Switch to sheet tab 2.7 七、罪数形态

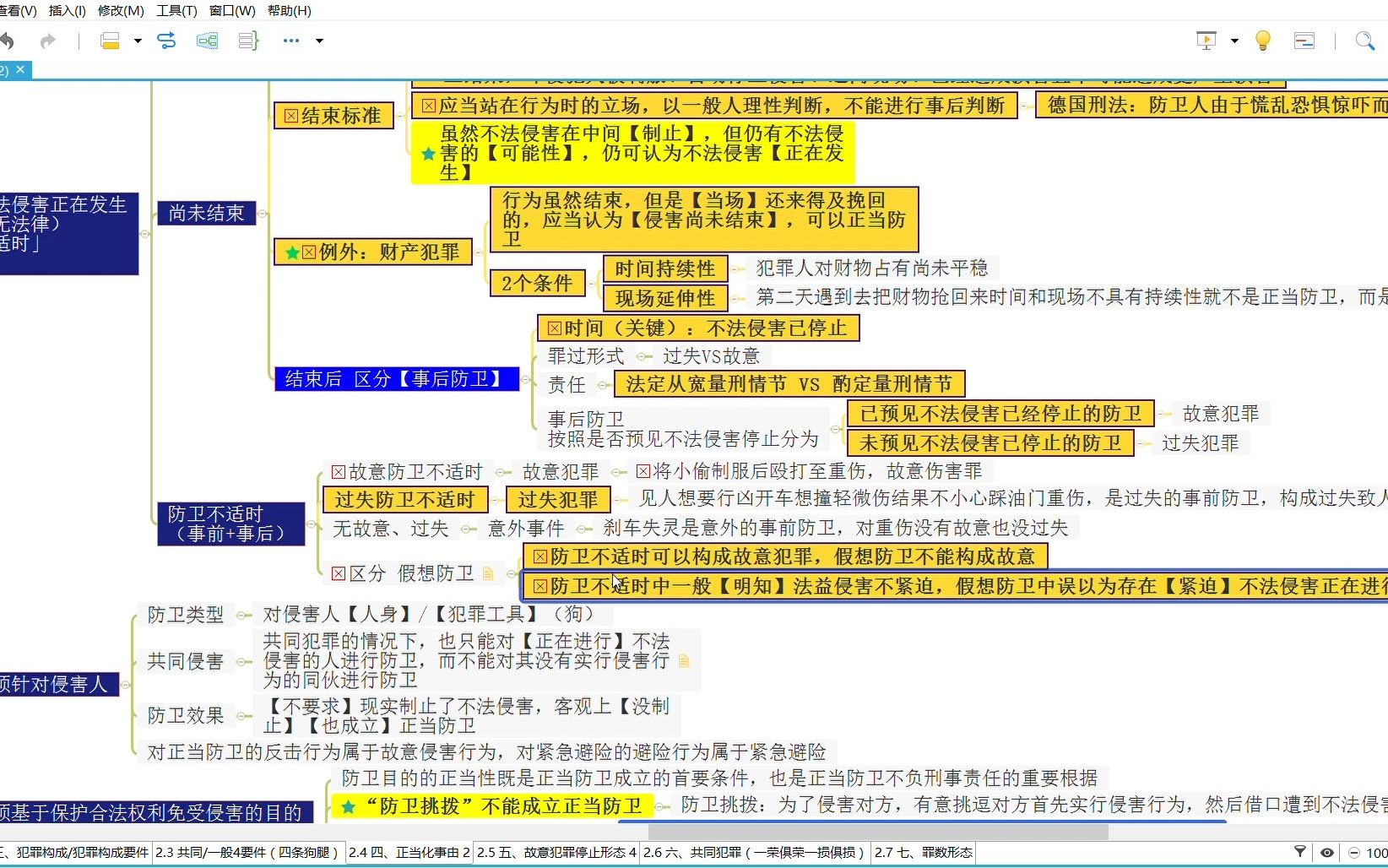[924, 853]
